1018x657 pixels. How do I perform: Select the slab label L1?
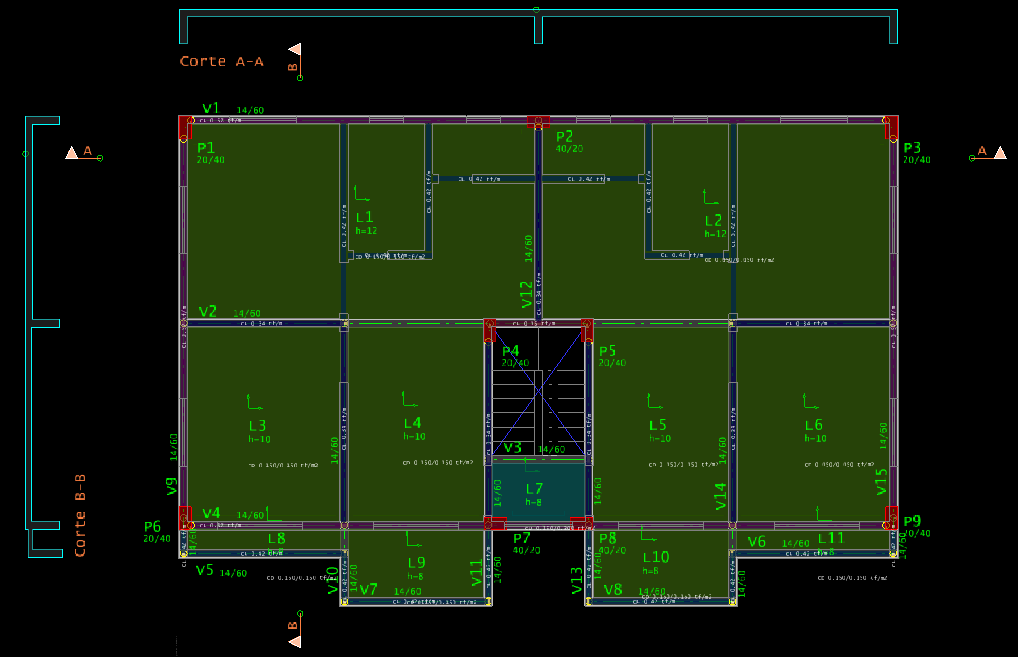point(364,217)
